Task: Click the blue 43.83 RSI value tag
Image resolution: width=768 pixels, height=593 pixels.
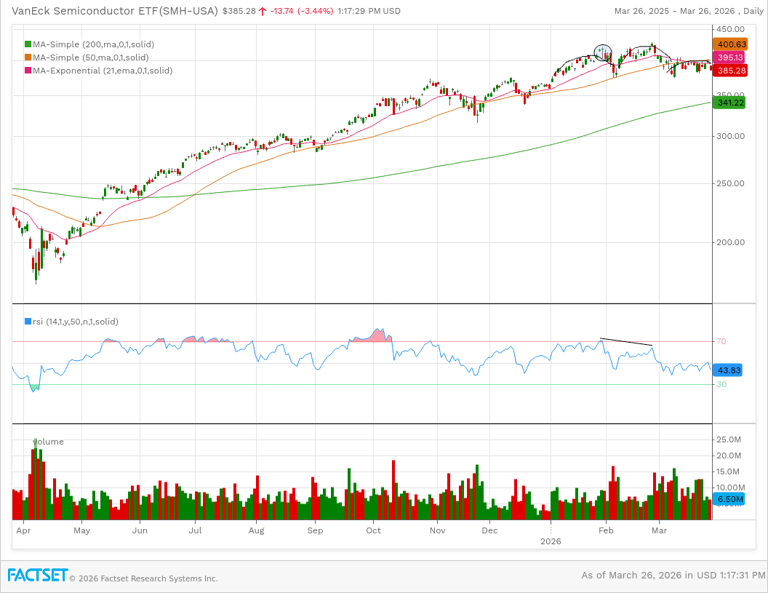Action: coord(728,370)
